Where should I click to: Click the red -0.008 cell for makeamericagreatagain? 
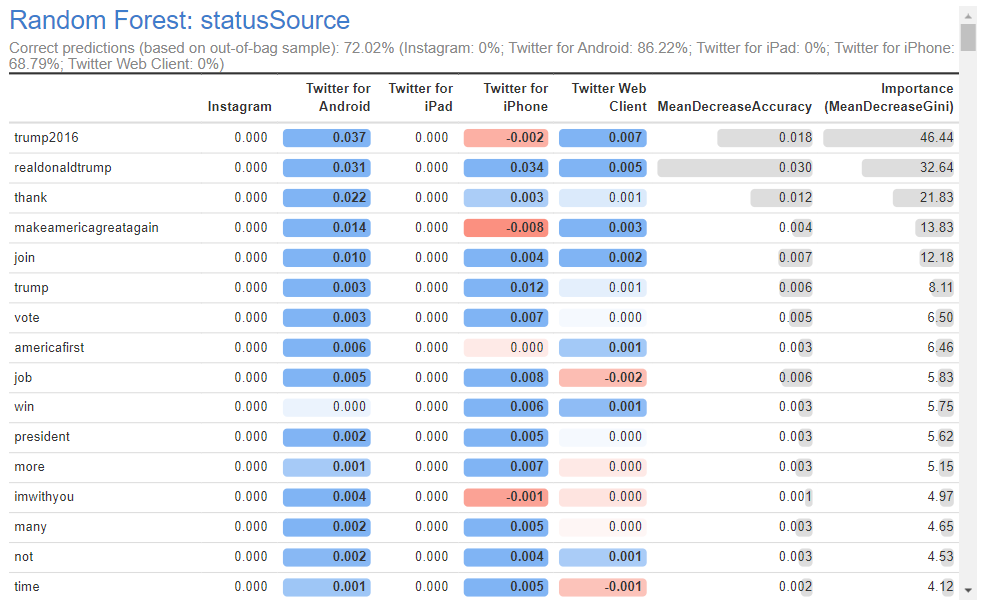pos(506,228)
